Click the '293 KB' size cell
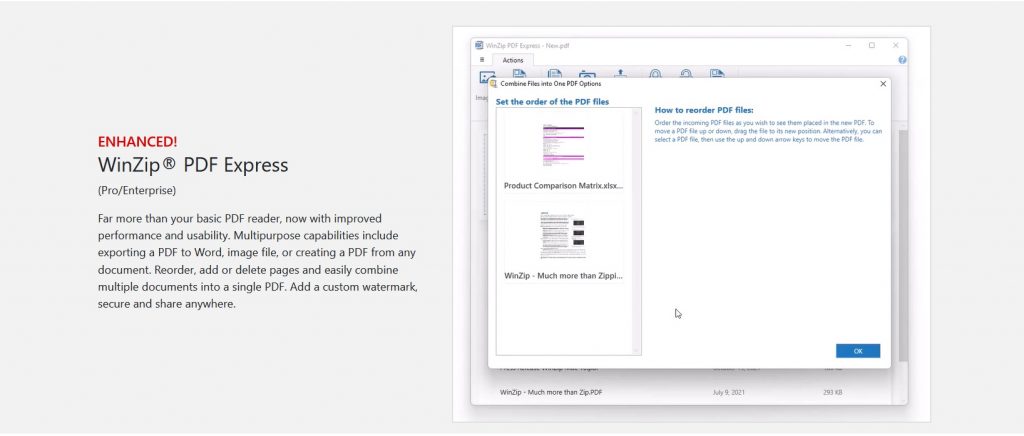The image size is (1024, 436). (833, 392)
